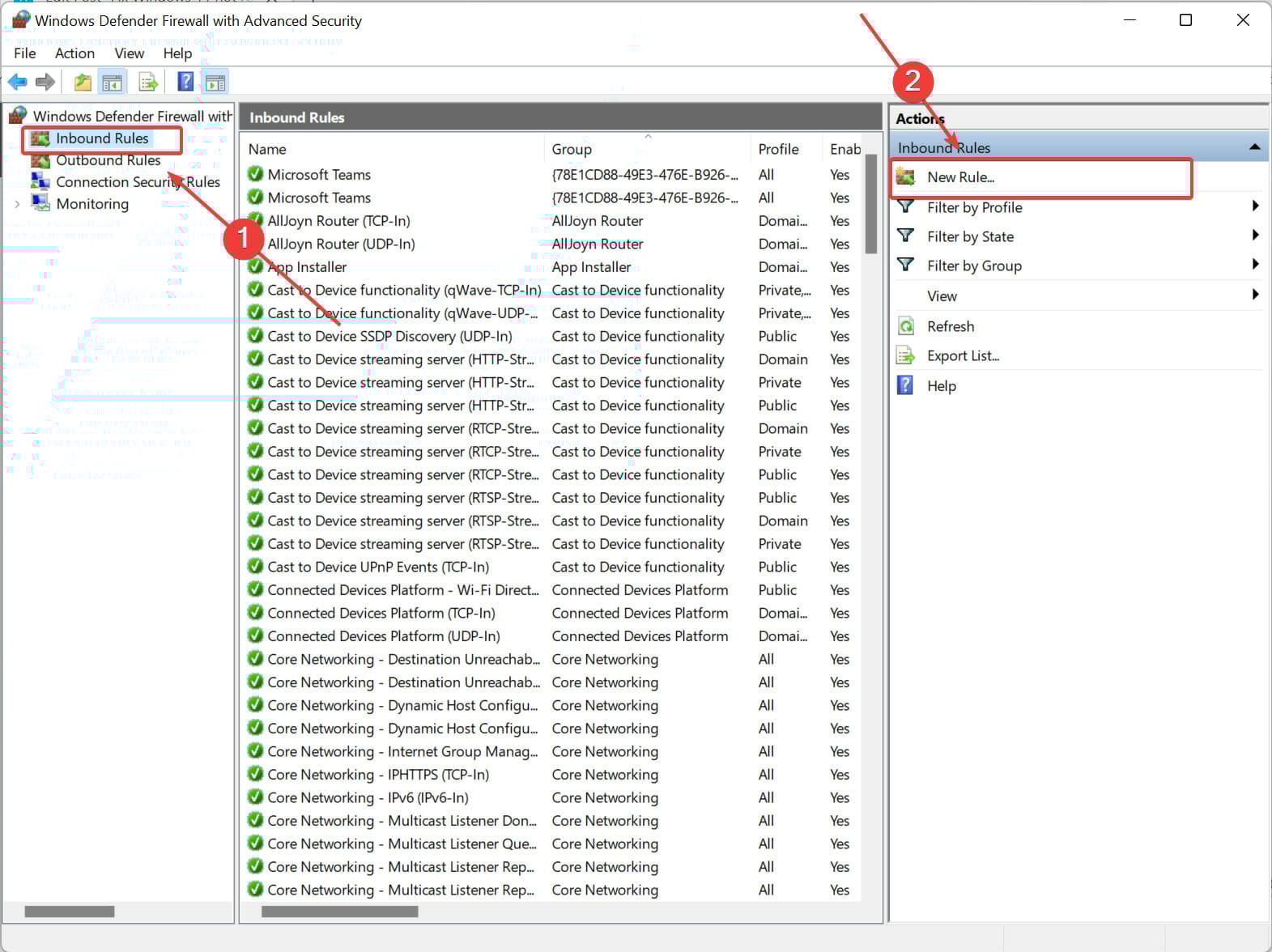Screen dimensions: 1272x952
Task: Click the Export List toolbar icon
Action: [148, 82]
